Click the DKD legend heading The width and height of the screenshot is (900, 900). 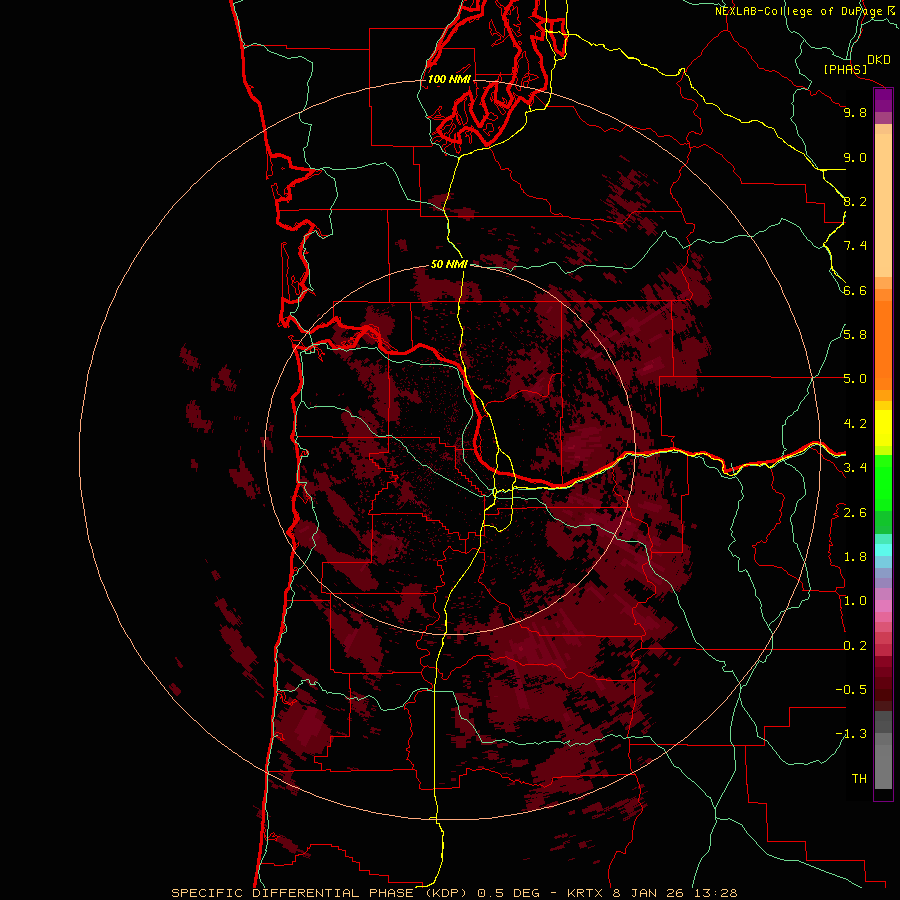[879, 60]
